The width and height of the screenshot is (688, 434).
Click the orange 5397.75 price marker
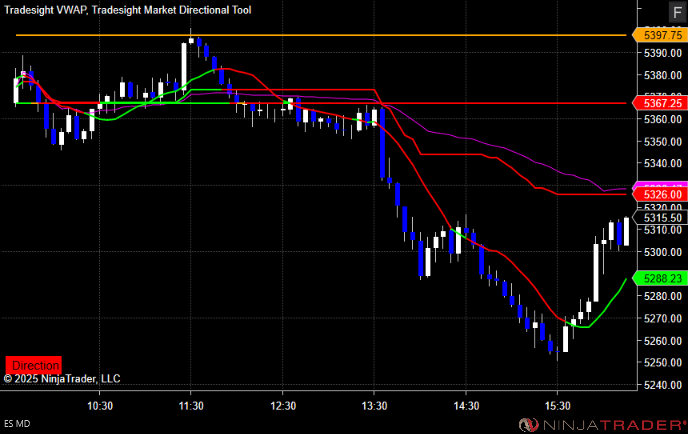coord(660,35)
